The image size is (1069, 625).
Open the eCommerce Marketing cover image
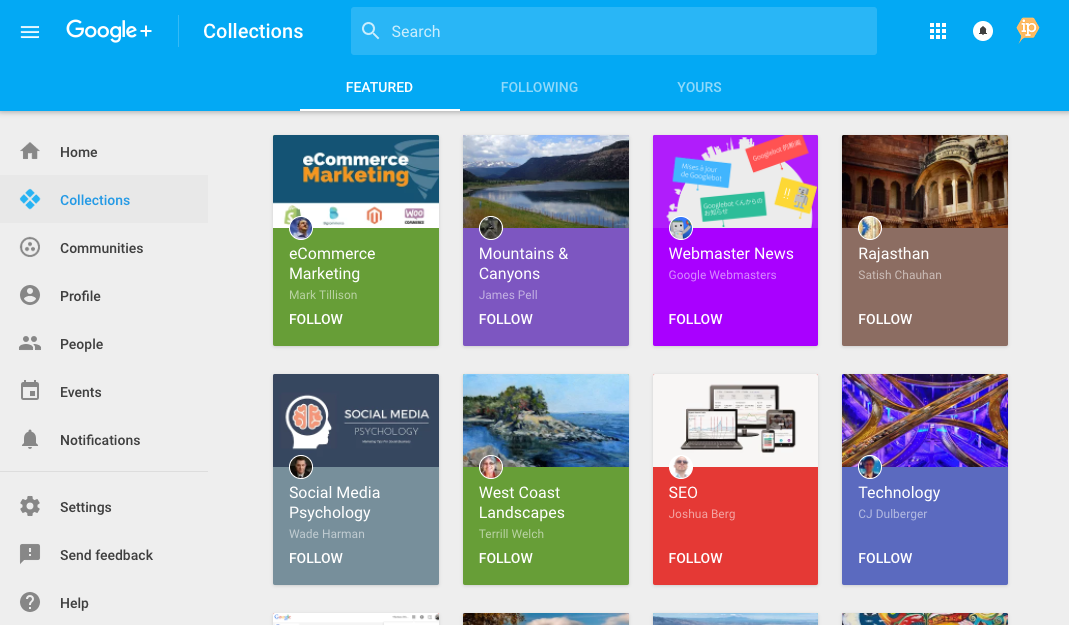coord(356,181)
